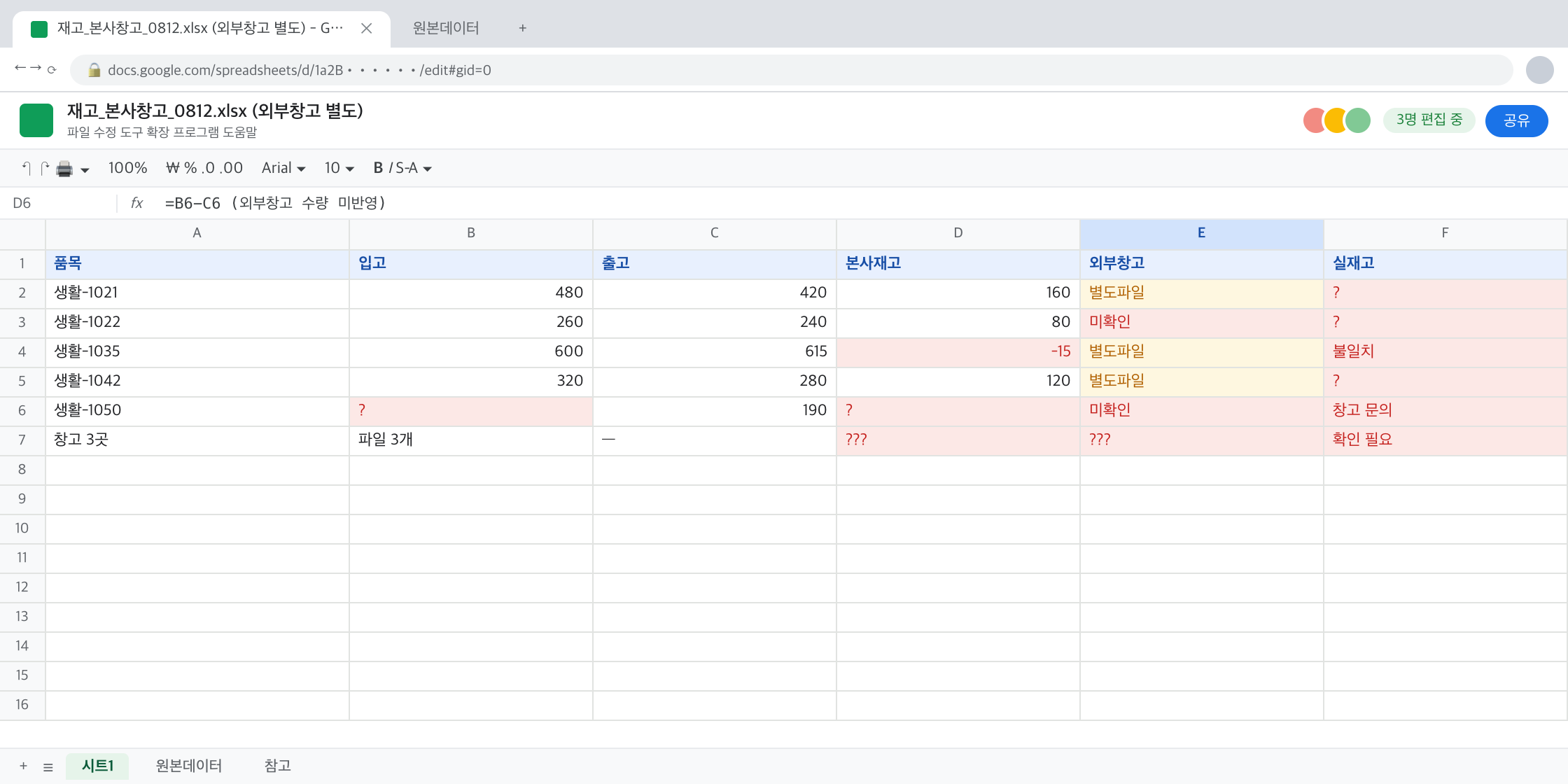This screenshot has height=784, width=1568.
Task: Switch to the 원본데이터 browser tab
Action: 446,28
